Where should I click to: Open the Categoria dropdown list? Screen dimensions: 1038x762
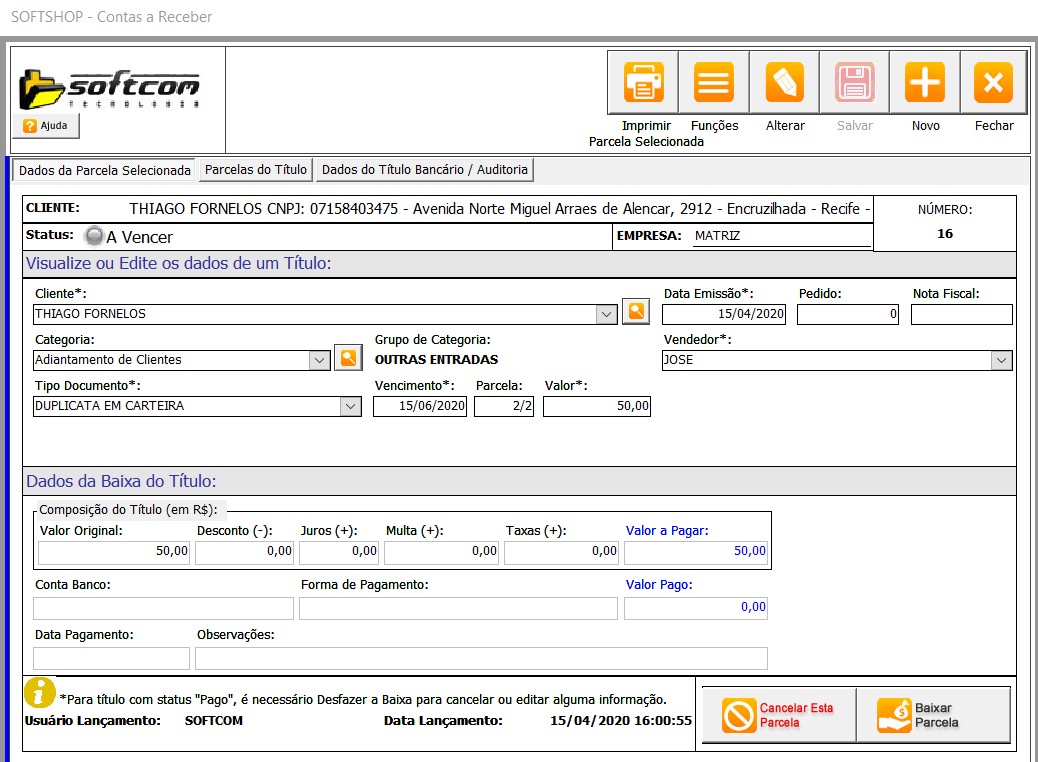pyautogui.click(x=319, y=360)
